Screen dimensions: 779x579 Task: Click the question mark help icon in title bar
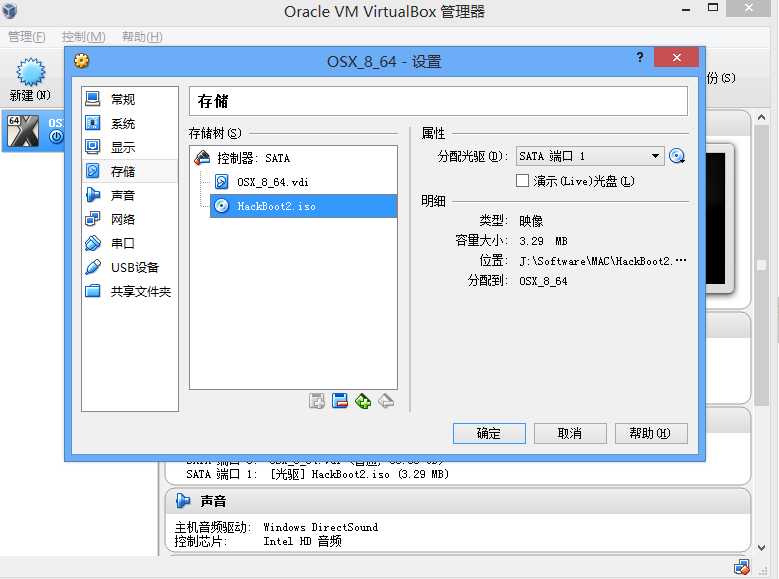point(640,57)
